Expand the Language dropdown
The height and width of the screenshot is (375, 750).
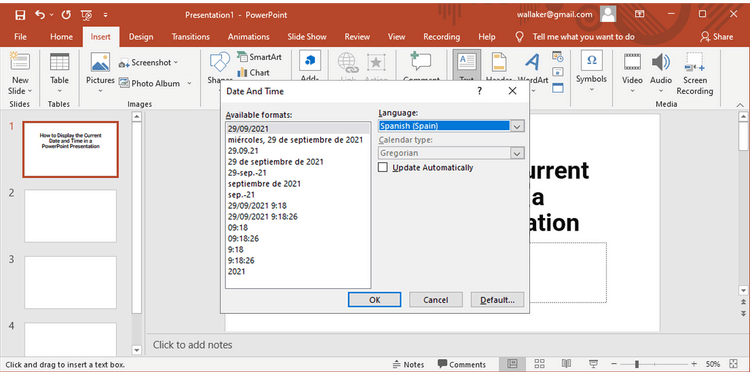(517, 126)
